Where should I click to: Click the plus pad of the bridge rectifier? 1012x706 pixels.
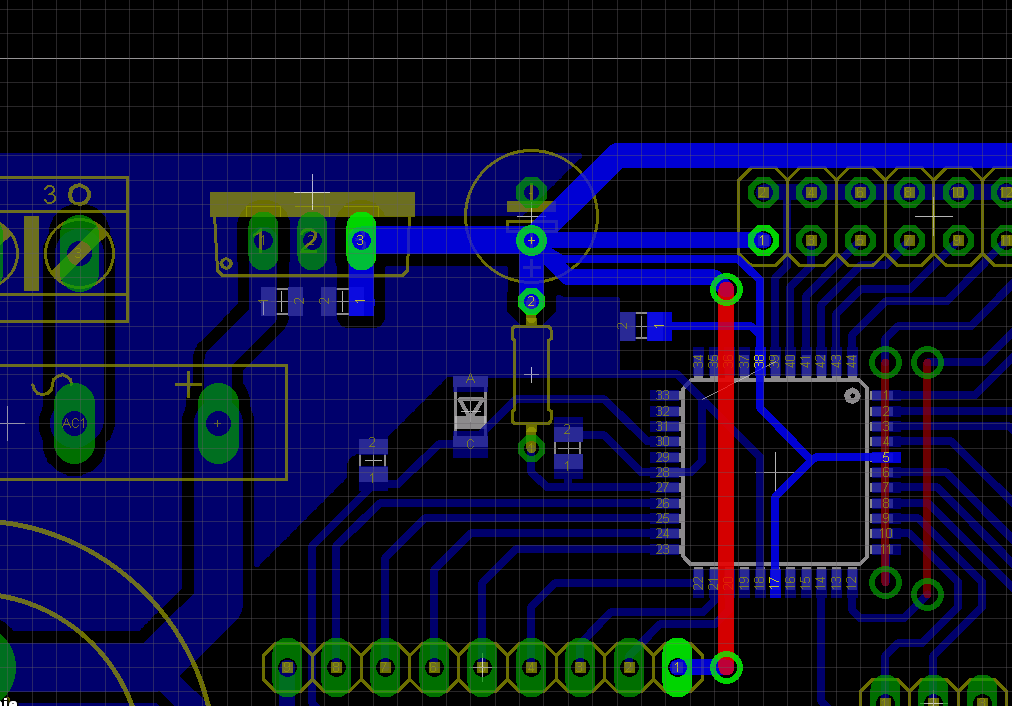218,423
